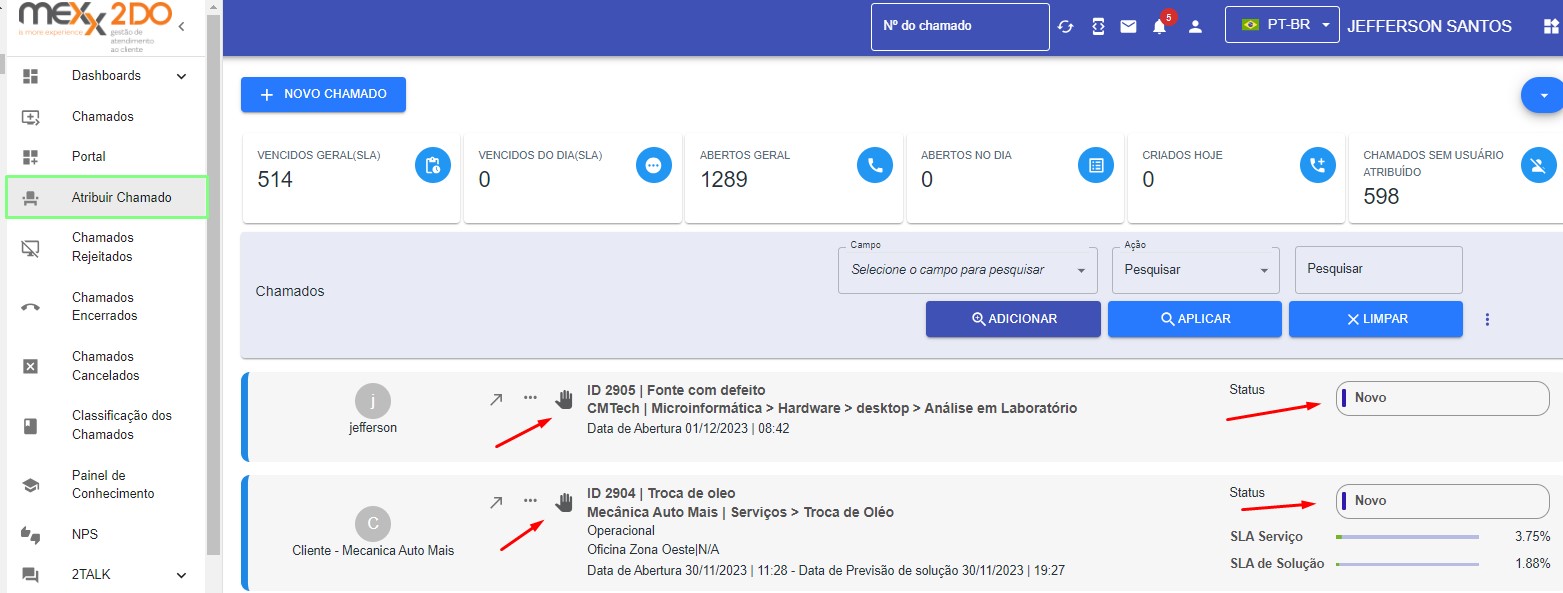Image resolution: width=1563 pixels, height=593 pixels.
Task: Click the refresh icon in the top bar
Action: 1065,27
